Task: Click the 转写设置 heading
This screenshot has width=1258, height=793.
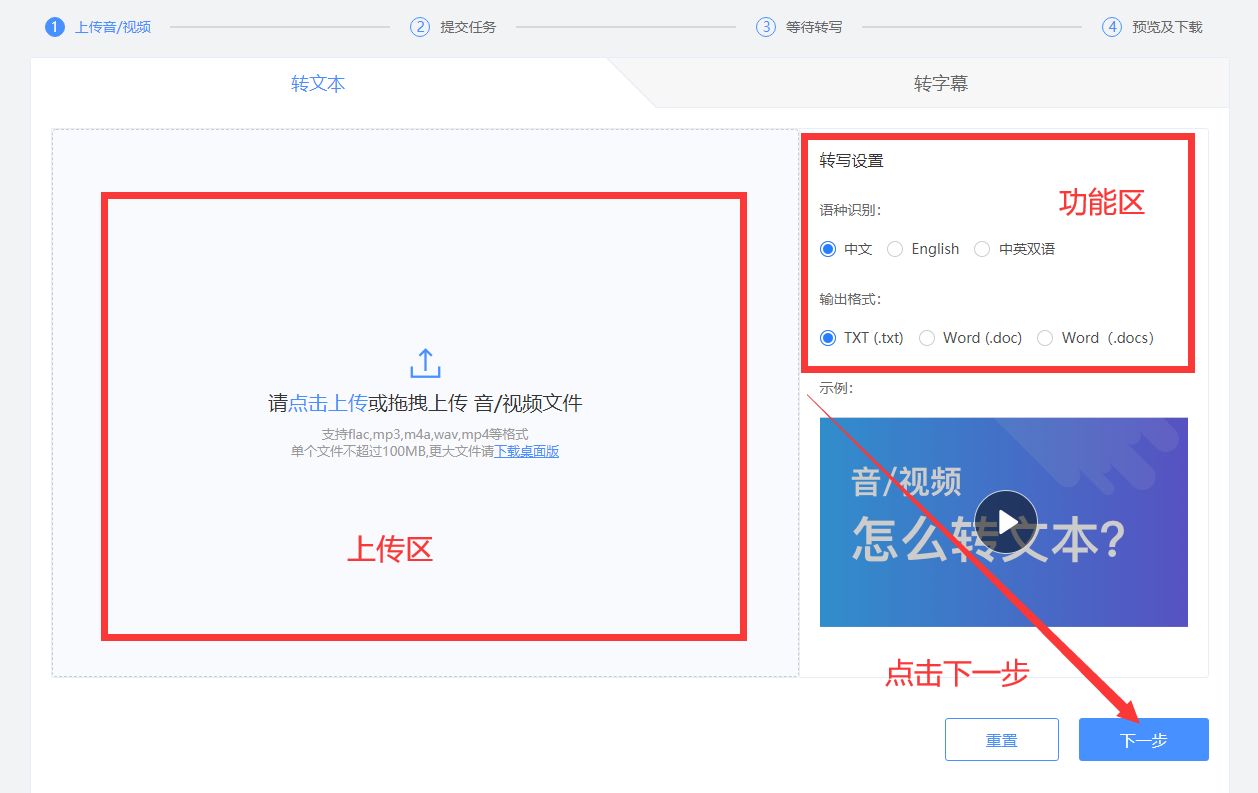Action: pyautogui.click(x=852, y=161)
